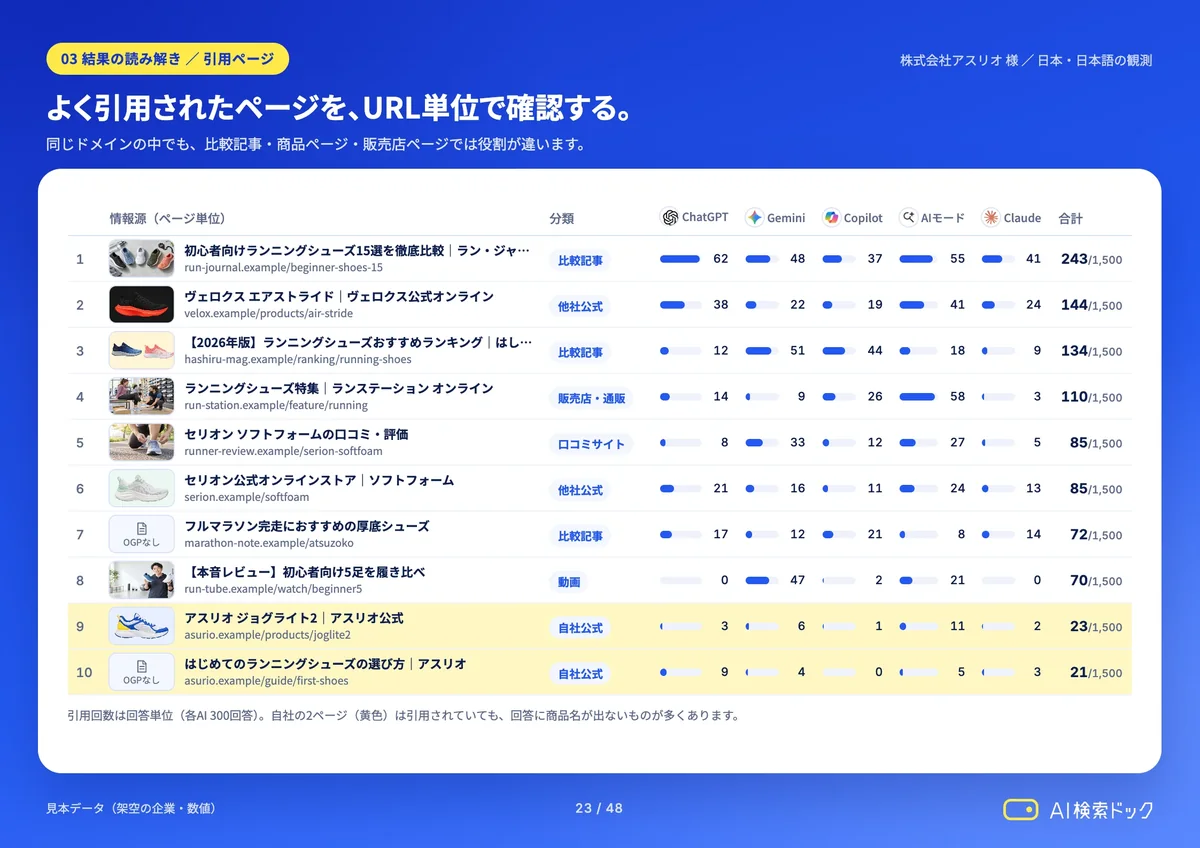
Task: Click total 72/1,500 in row 7
Action: pyautogui.click(x=1095, y=536)
